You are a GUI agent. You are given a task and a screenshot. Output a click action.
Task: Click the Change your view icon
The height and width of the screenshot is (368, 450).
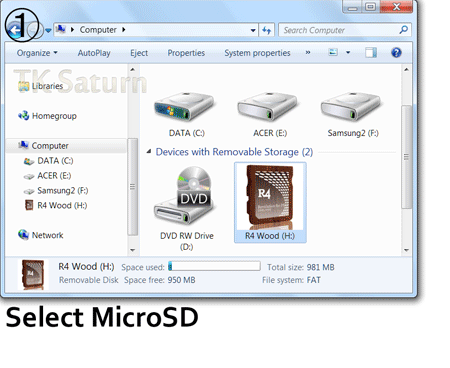click(x=333, y=52)
